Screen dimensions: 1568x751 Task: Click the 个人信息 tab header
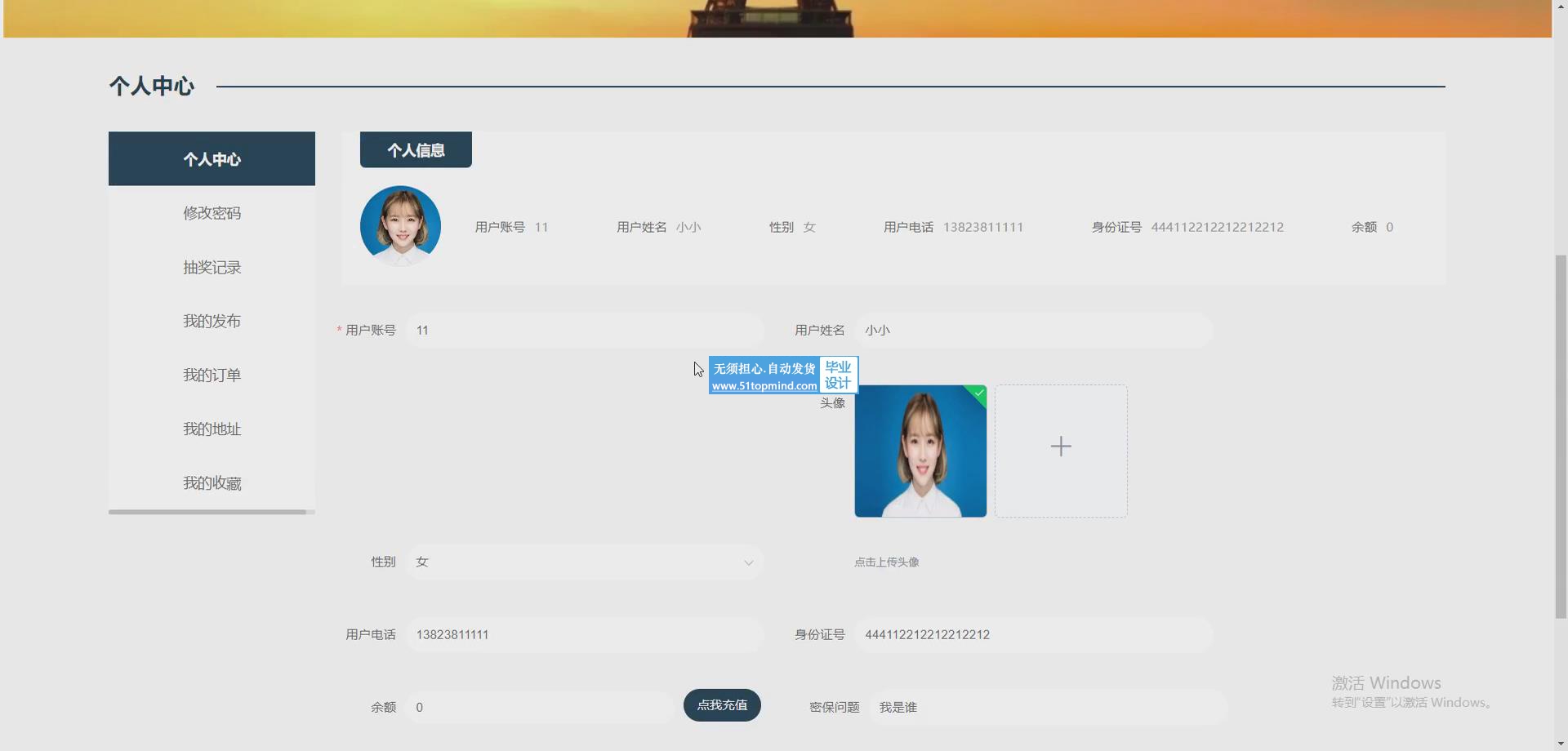(x=416, y=150)
